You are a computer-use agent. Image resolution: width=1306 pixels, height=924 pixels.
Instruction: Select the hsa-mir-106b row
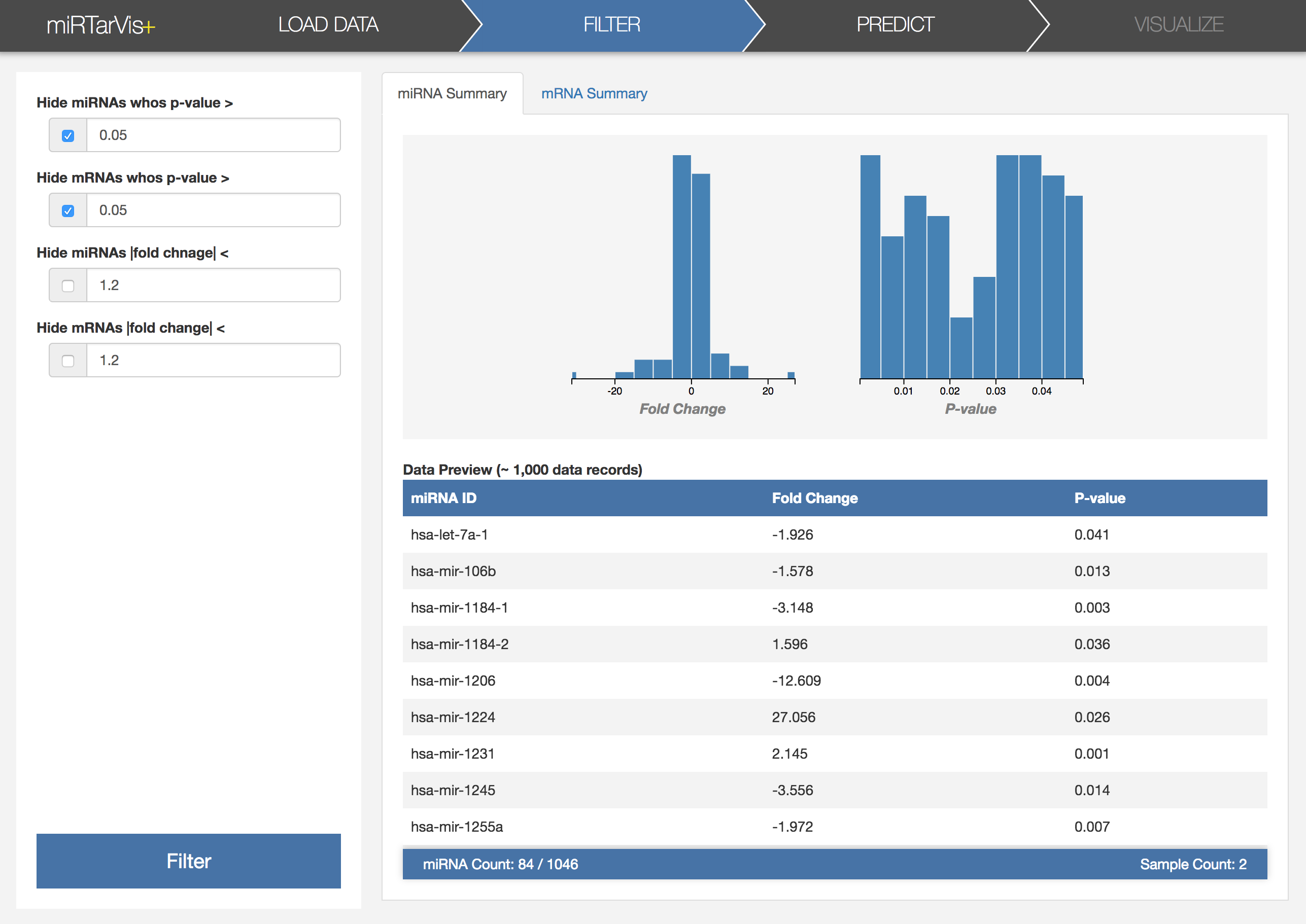coord(835,571)
